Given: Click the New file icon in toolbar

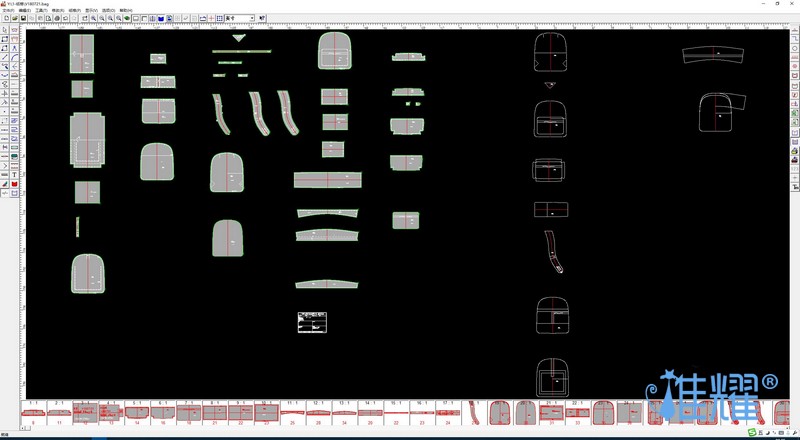Looking at the screenshot, I should point(5,18).
